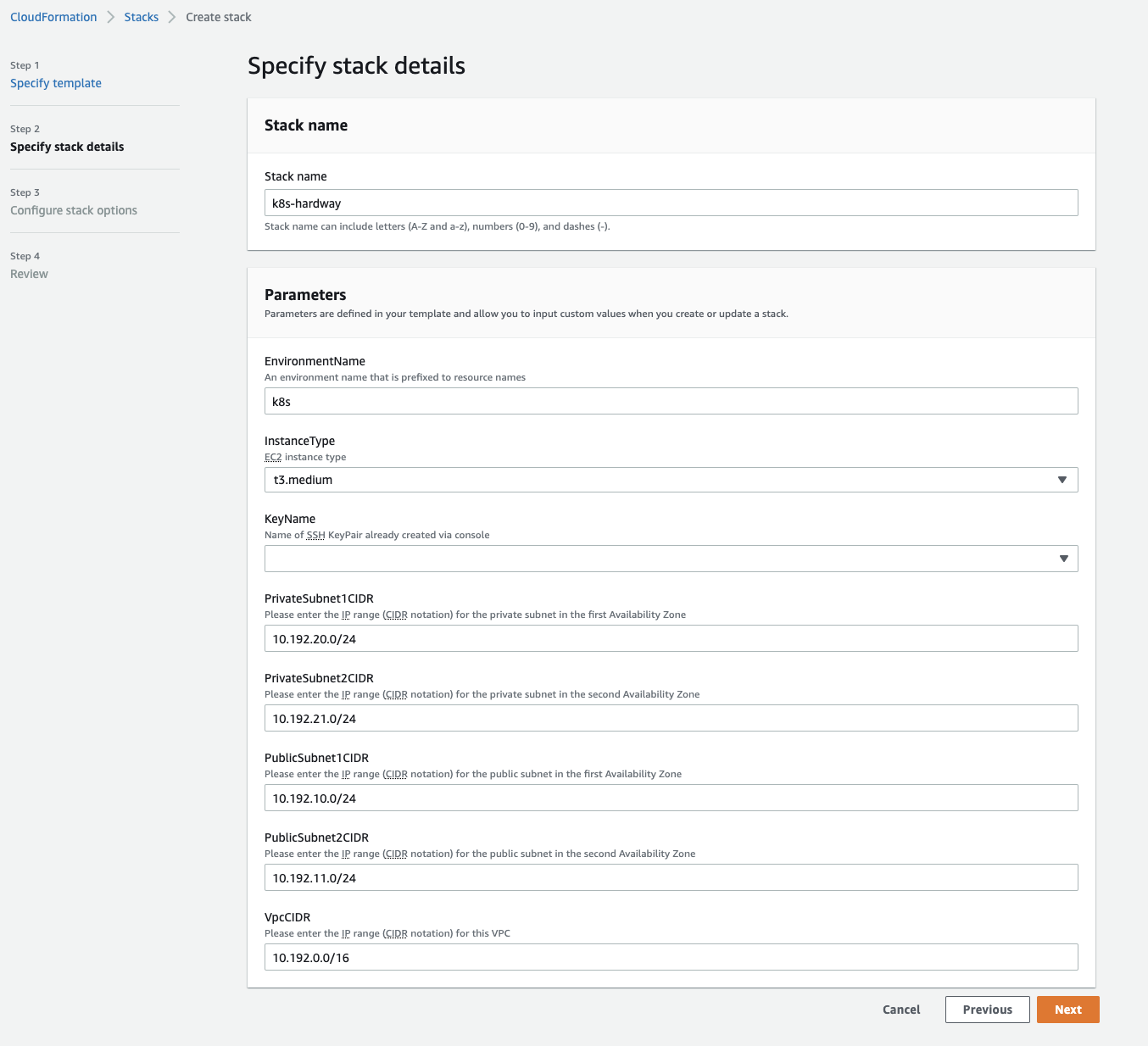Click the PrivateSubnet1CIDR input field
The image size is (1148, 1046).
671,638
